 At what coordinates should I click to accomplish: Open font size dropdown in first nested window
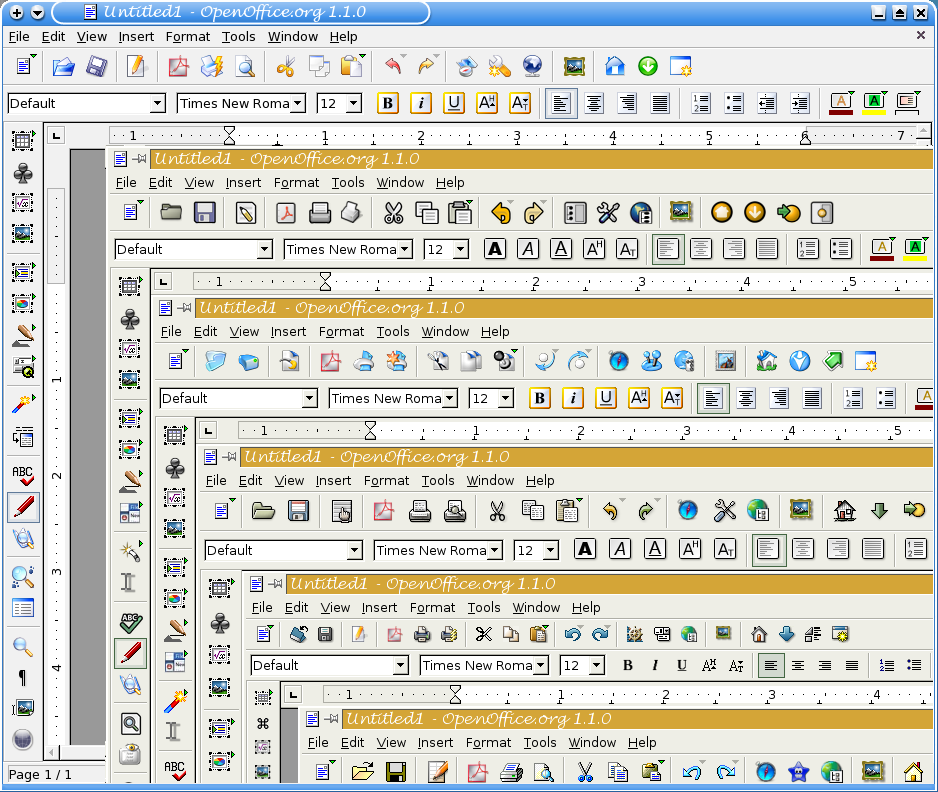pyautogui.click(x=461, y=249)
